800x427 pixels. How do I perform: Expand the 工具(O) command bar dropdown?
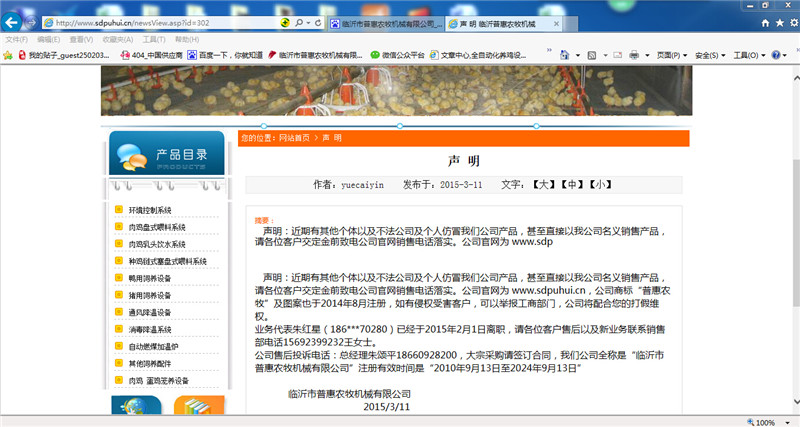pyautogui.click(x=749, y=55)
